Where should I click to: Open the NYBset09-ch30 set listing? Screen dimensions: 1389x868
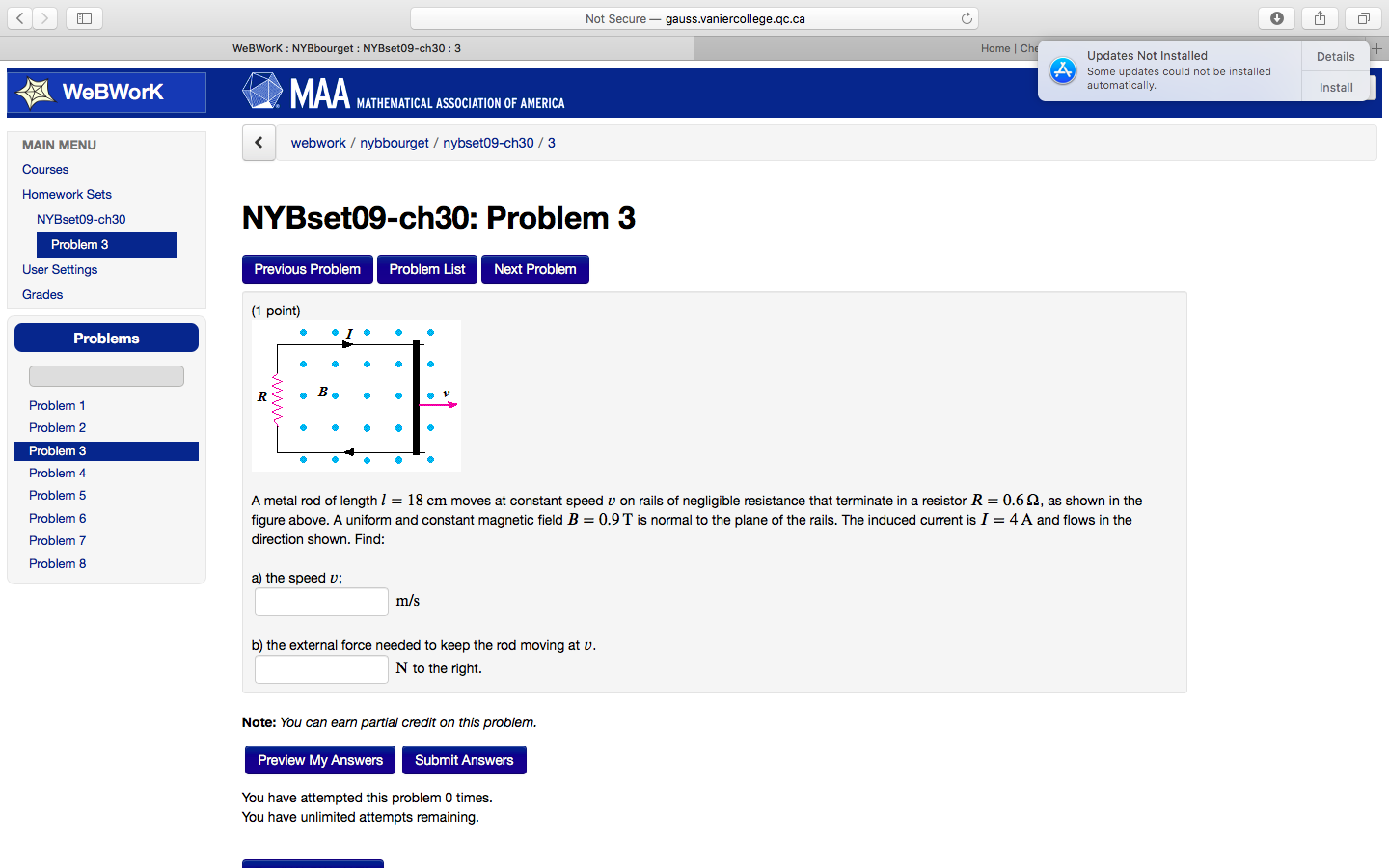[x=81, y=219]
